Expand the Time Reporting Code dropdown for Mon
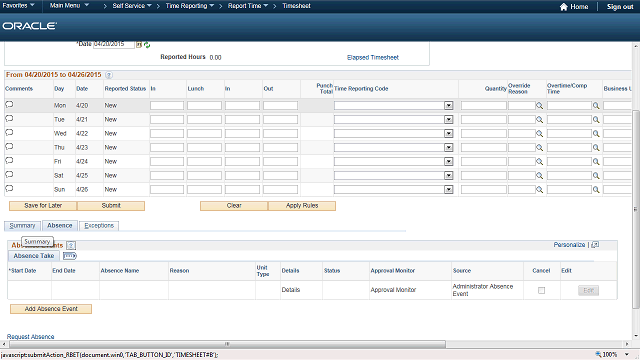Screen dimensions: 640x360 (449, 106)
